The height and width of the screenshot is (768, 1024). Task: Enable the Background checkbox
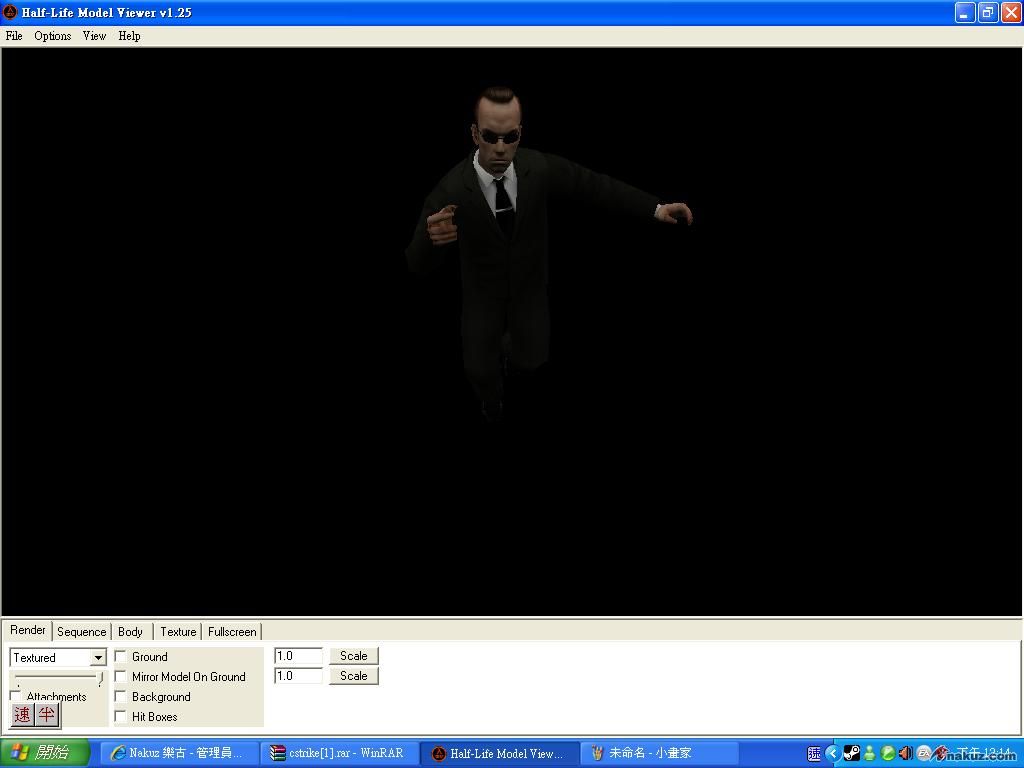click(x=121, y=697)
